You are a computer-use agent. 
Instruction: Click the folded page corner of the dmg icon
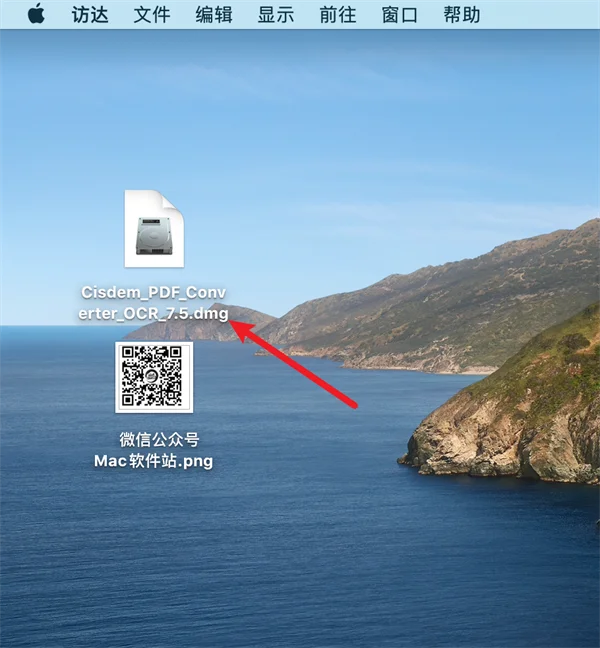172,201
